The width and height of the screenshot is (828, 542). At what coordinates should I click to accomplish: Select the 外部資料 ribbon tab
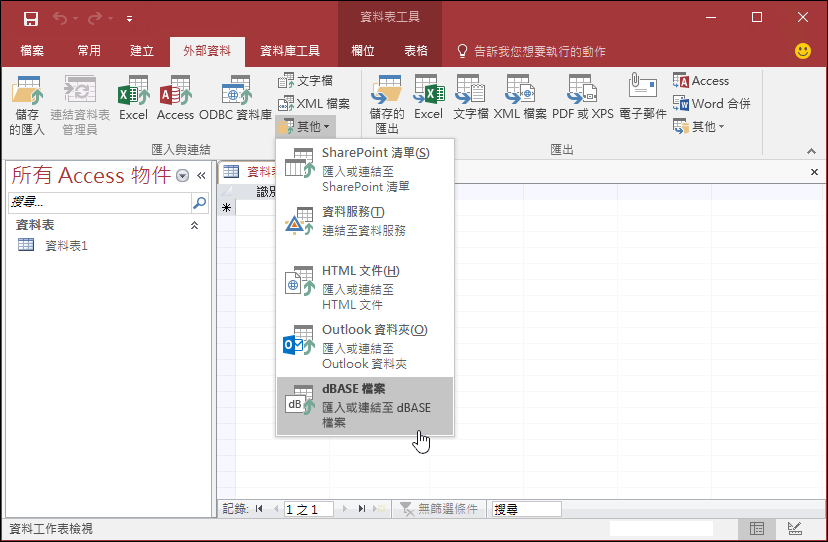click(x=207, y=51)
